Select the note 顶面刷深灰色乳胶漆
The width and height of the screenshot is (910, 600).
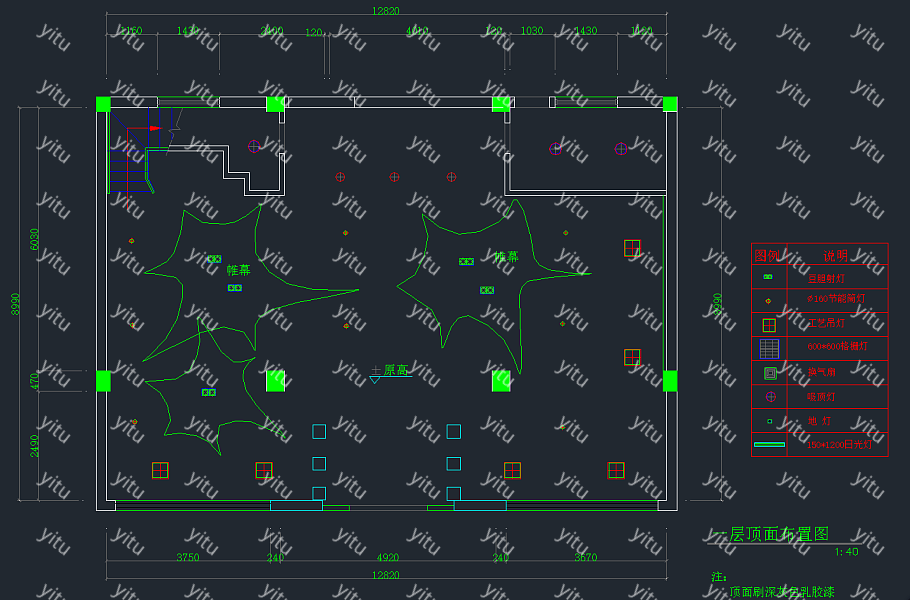click(782, 592)
